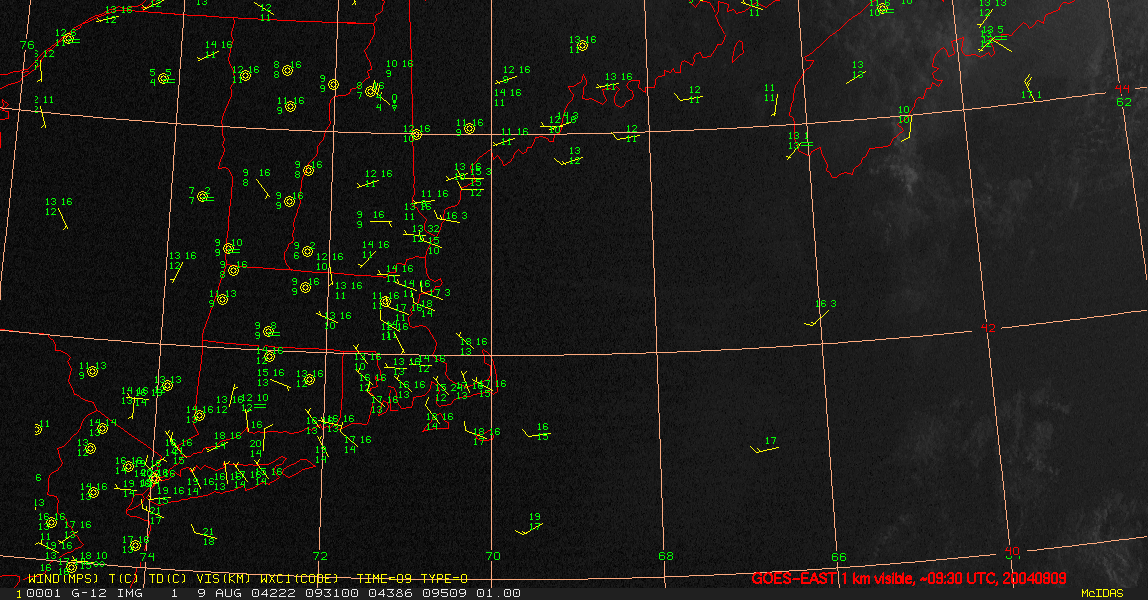The image size is (1148, 600).
Task: Click the 72 longitude label
Action: (320, 556)
